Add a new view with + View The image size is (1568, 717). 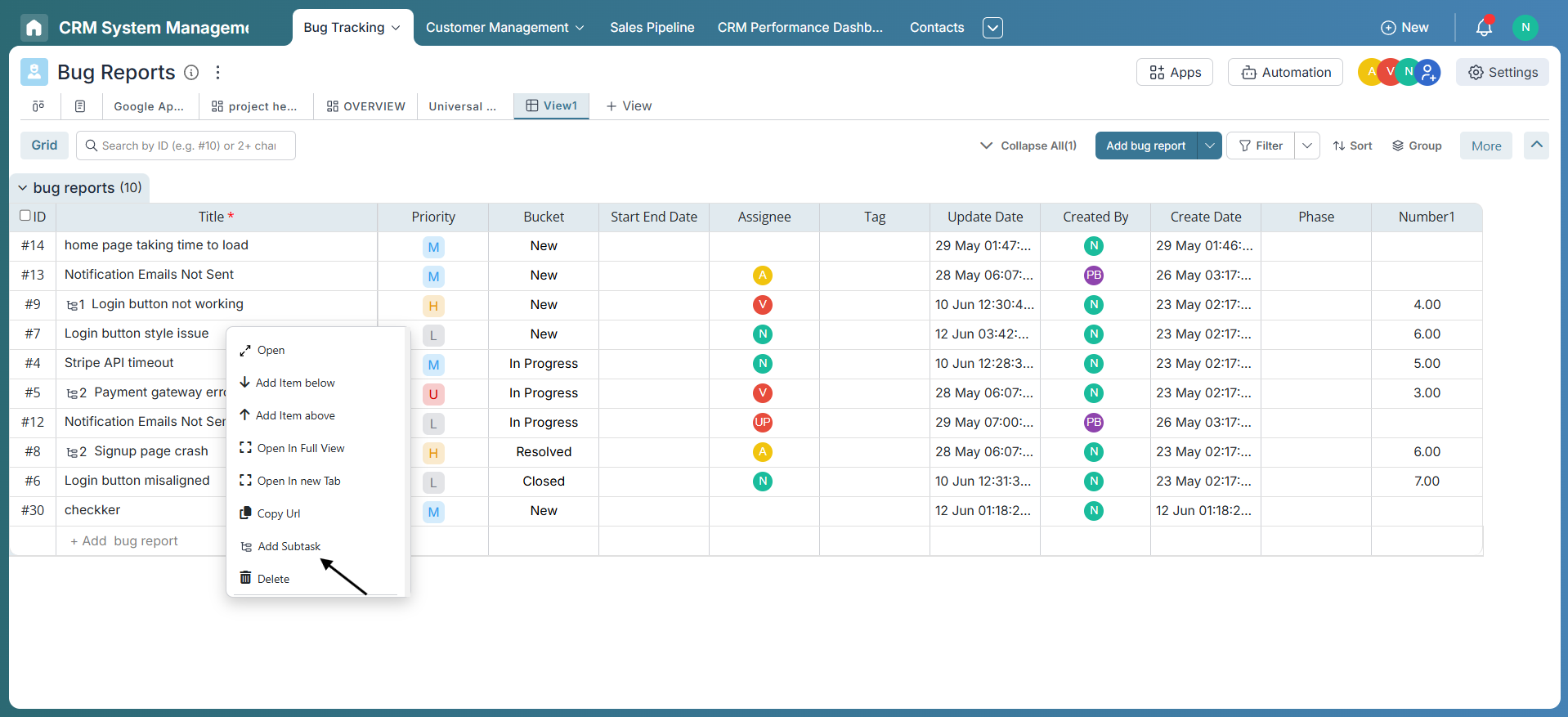coord(629,106)
